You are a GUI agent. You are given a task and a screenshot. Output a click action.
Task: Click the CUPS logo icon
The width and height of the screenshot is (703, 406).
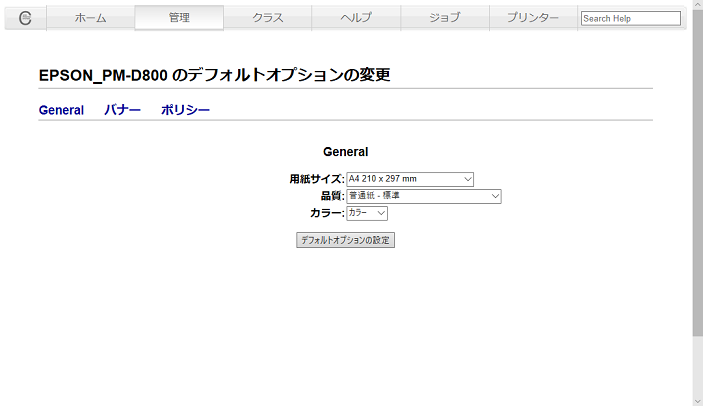coord(25,18)
